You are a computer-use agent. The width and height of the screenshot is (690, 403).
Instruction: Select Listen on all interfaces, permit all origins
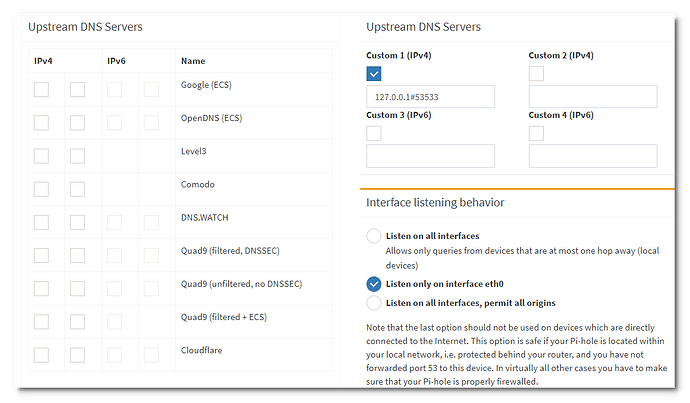coord(374,302)
